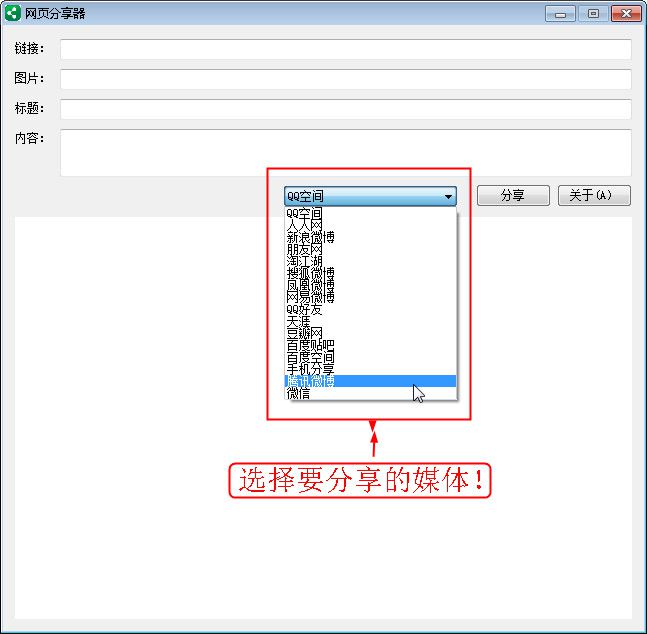This screenshot has height=634, width=647.
Task: Choose 人人网 in the media list
Action: pos(370,225)
